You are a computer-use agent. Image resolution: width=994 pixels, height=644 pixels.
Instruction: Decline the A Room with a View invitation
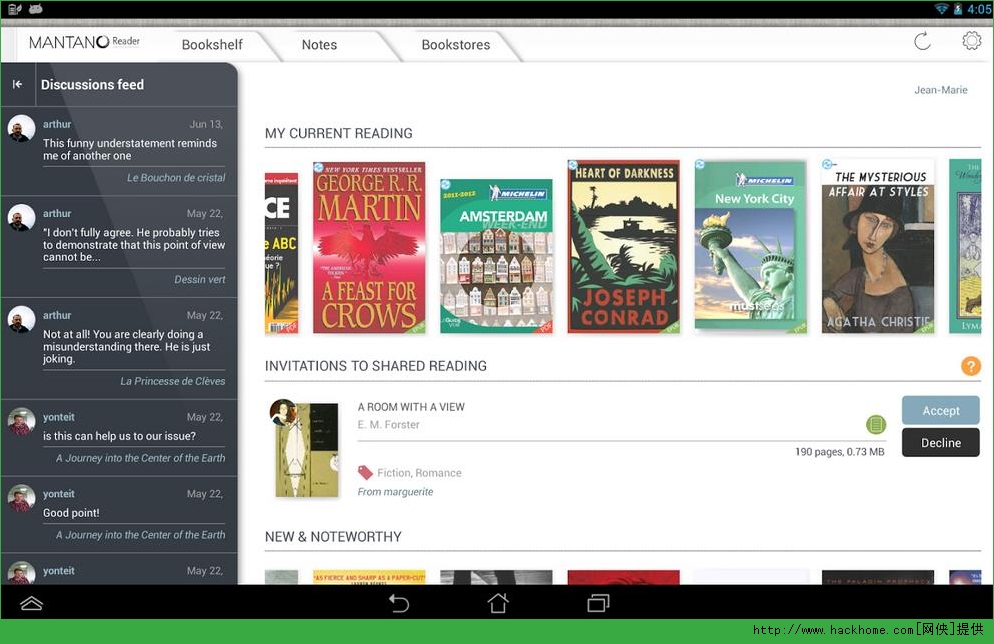pyautogui.click(x=940, y=443)
